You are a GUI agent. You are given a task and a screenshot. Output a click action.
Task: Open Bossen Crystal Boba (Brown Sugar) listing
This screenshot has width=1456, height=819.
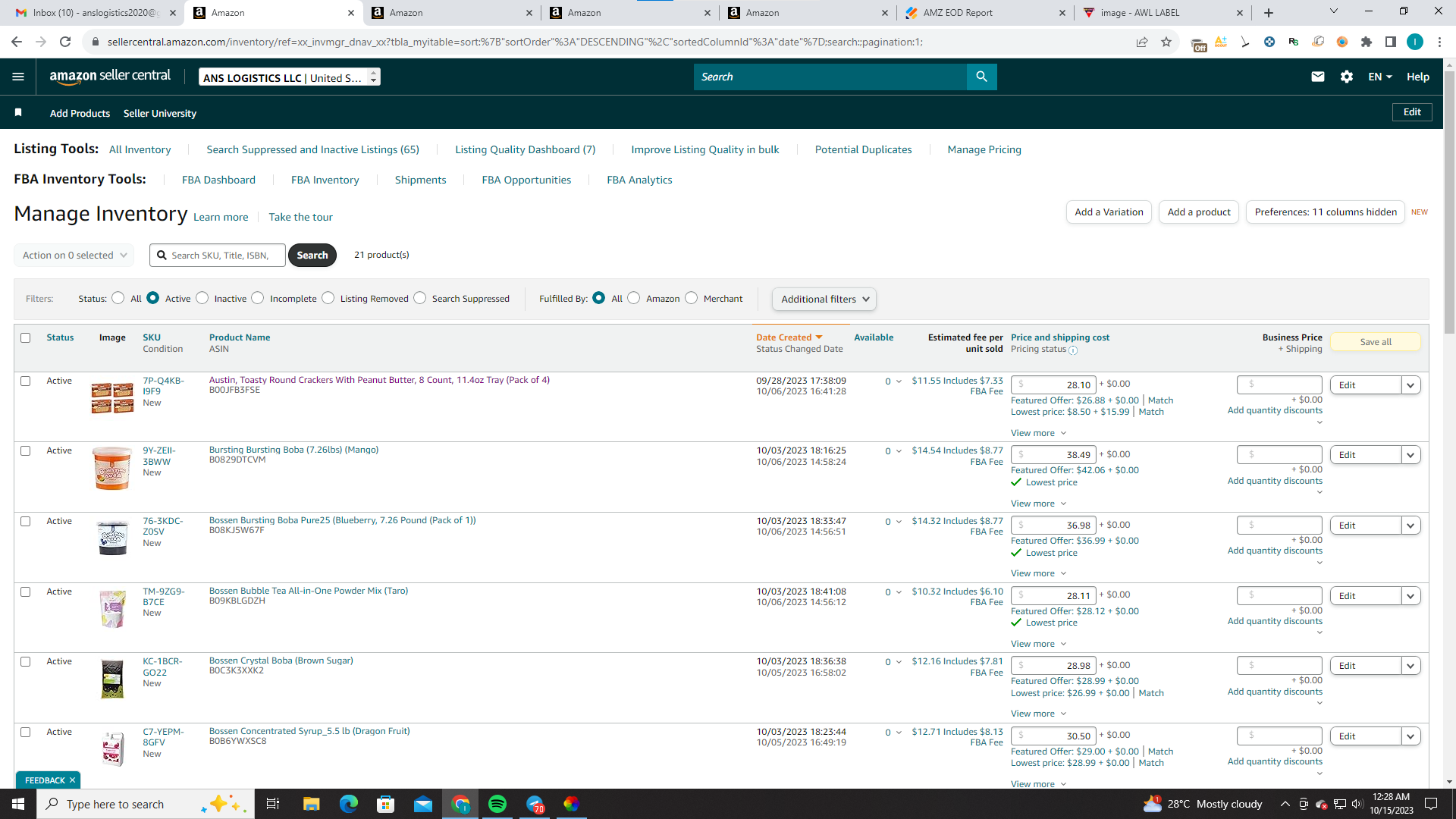click(x=281, y=661)
